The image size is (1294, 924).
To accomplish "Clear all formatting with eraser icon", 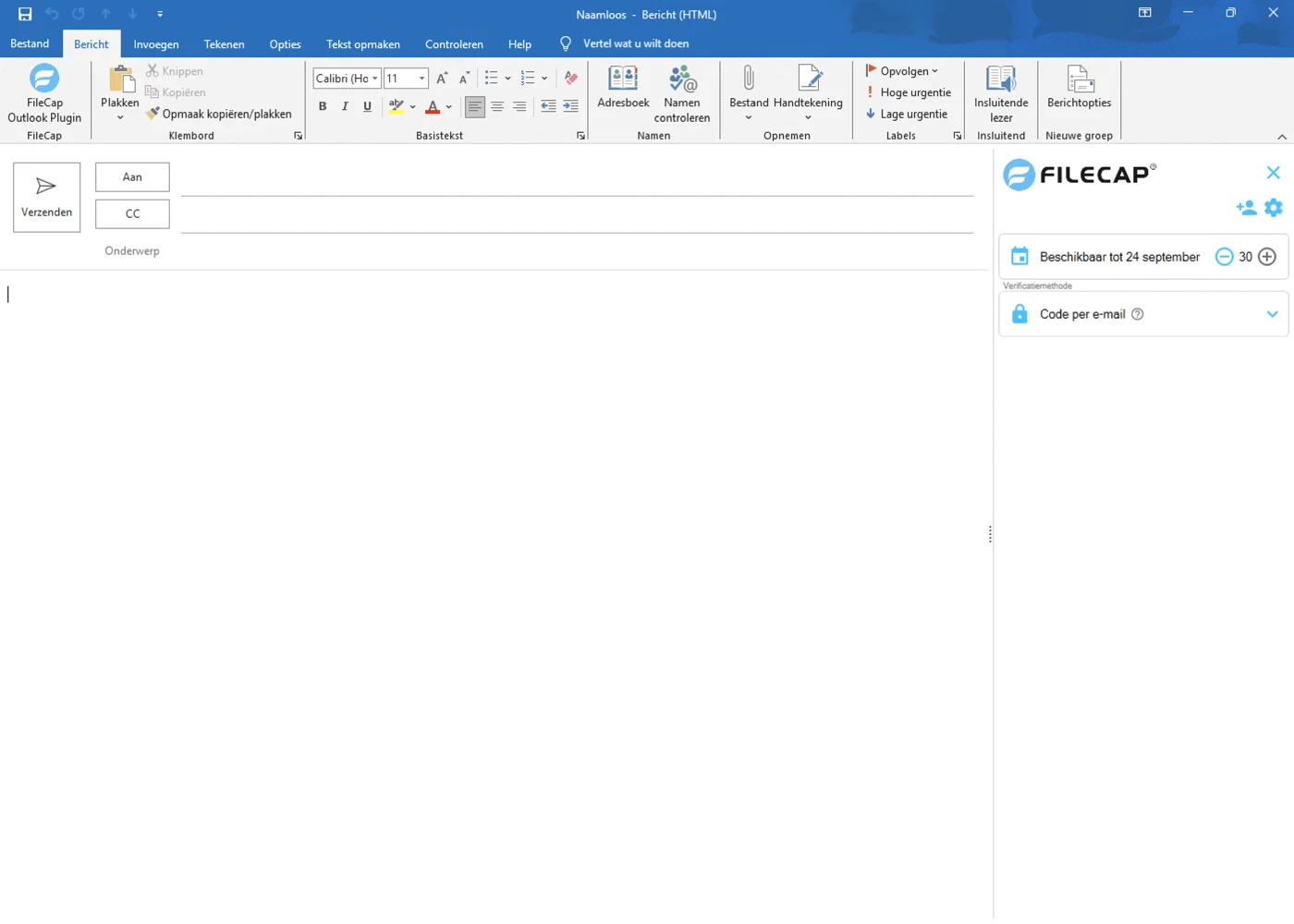I will coord(571,79).
